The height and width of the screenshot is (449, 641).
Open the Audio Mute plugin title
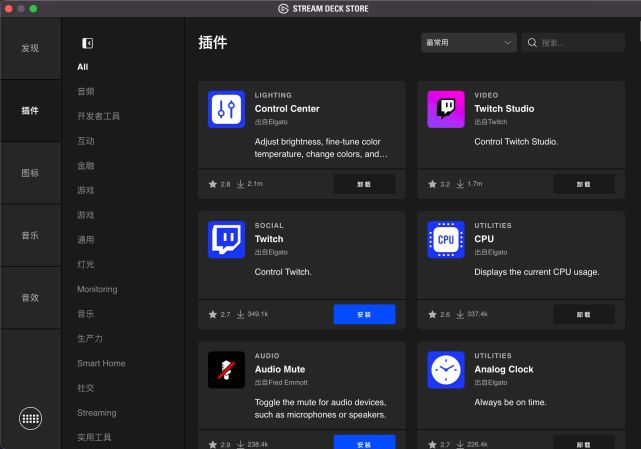(x=280, y=369)
